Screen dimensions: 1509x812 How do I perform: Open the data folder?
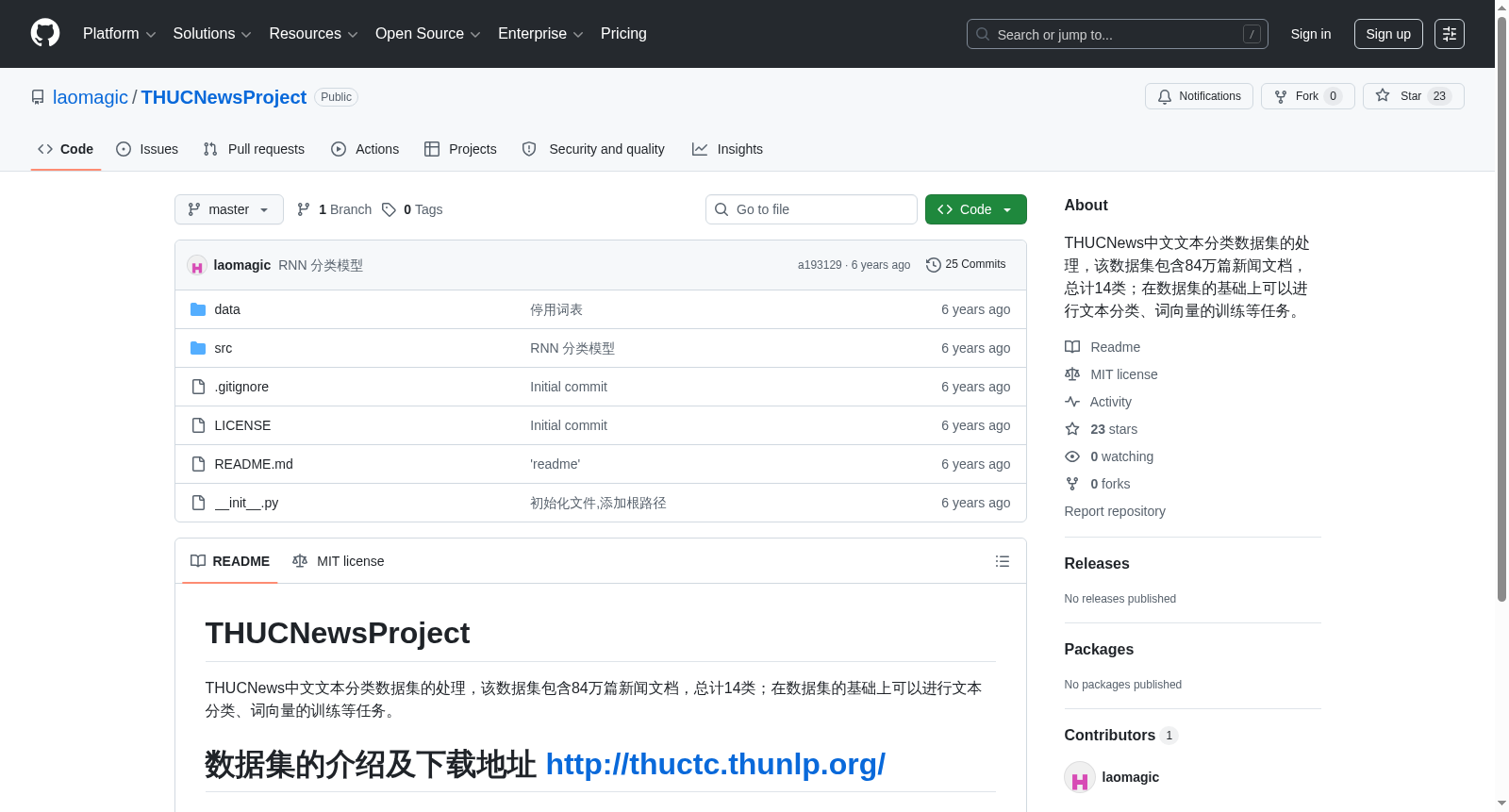[227, 309]
